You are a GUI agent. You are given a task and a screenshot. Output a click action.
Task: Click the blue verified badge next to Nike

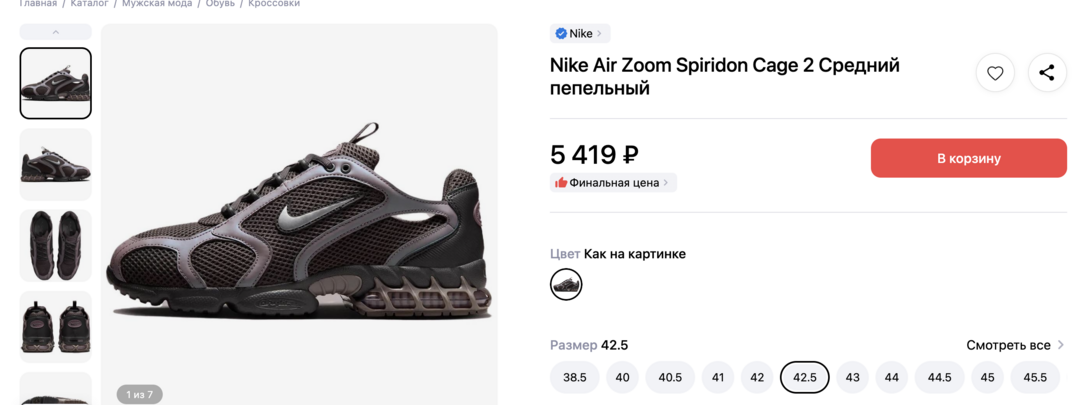[561, 33]
